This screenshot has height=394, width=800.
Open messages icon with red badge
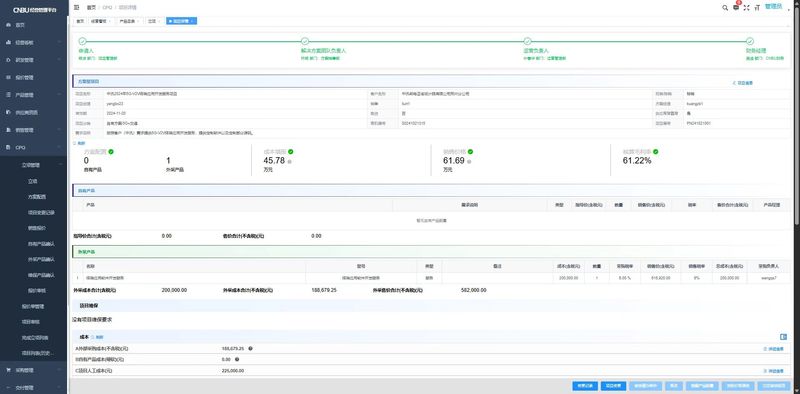[x=736, y=7]
